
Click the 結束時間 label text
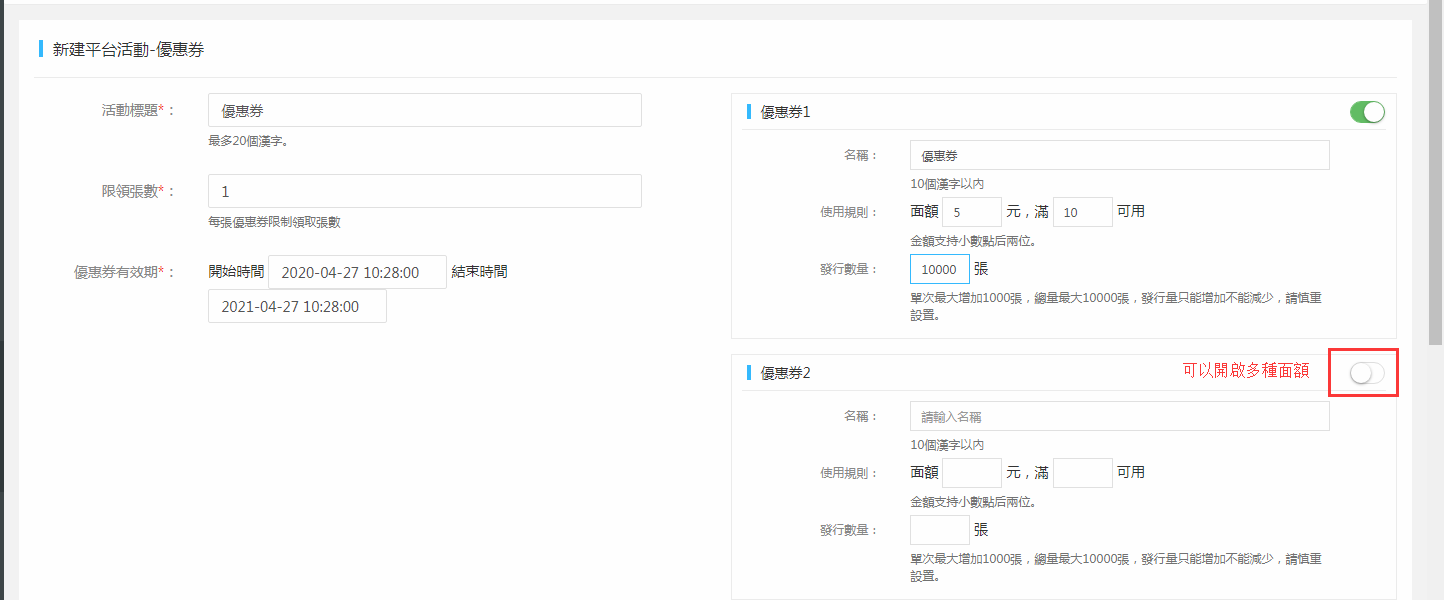[x=479, y=271]
